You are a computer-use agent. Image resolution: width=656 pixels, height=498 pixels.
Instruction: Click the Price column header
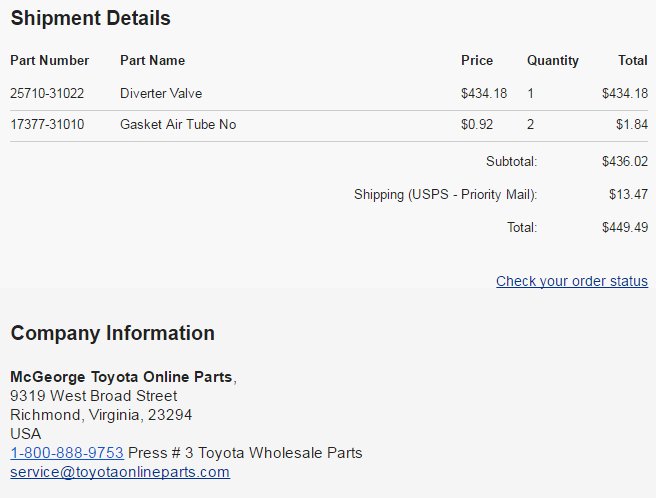(x=477, y=60)
